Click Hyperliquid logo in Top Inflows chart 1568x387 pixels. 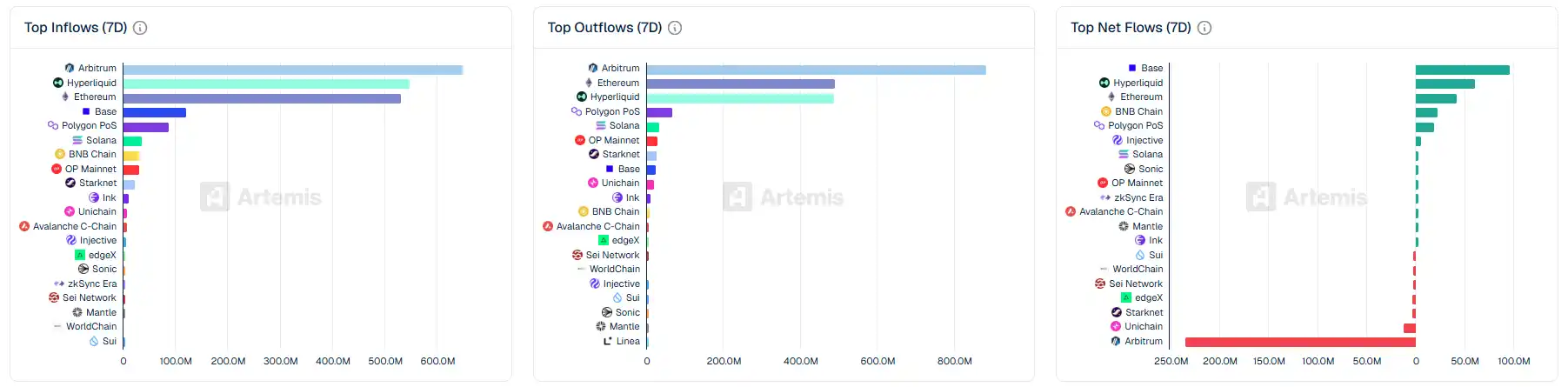click(x=58, y=83)
